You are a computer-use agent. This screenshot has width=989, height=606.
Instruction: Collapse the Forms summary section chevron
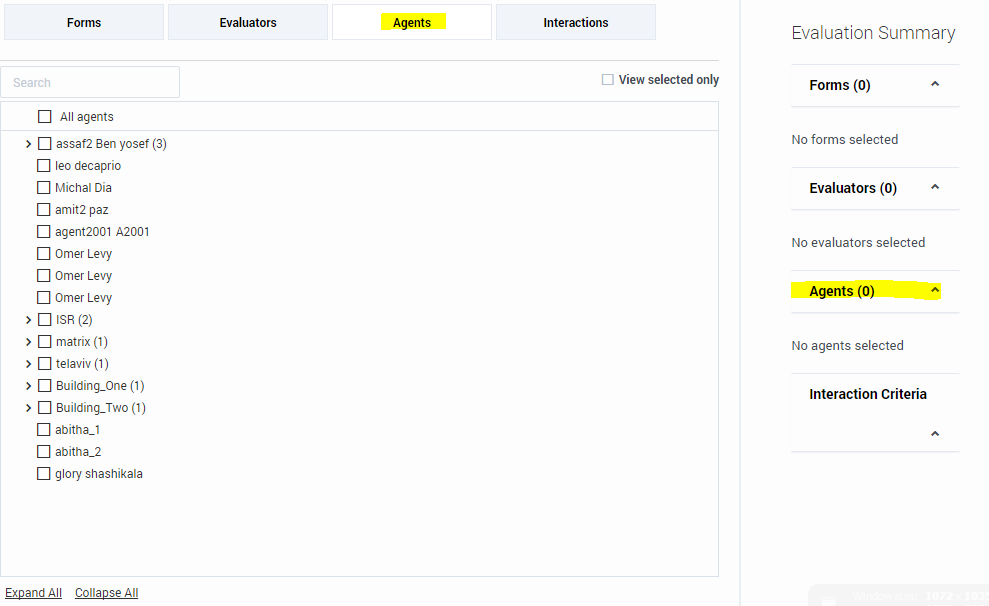[x=935, y=85]
